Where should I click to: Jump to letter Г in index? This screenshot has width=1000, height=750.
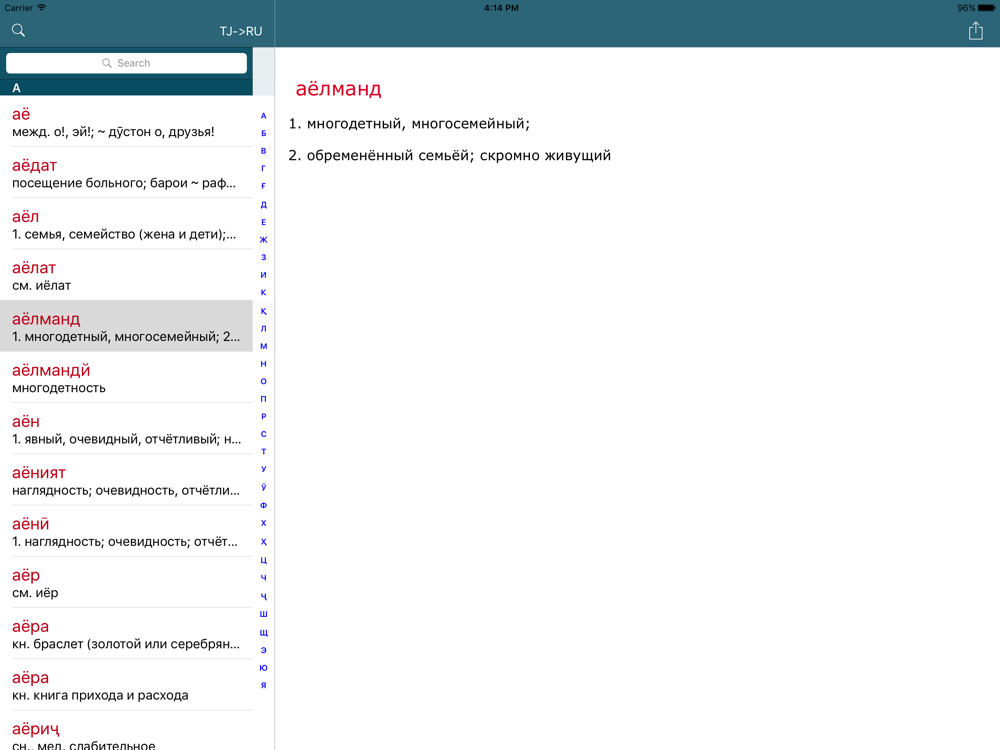[x=263, y=168]
